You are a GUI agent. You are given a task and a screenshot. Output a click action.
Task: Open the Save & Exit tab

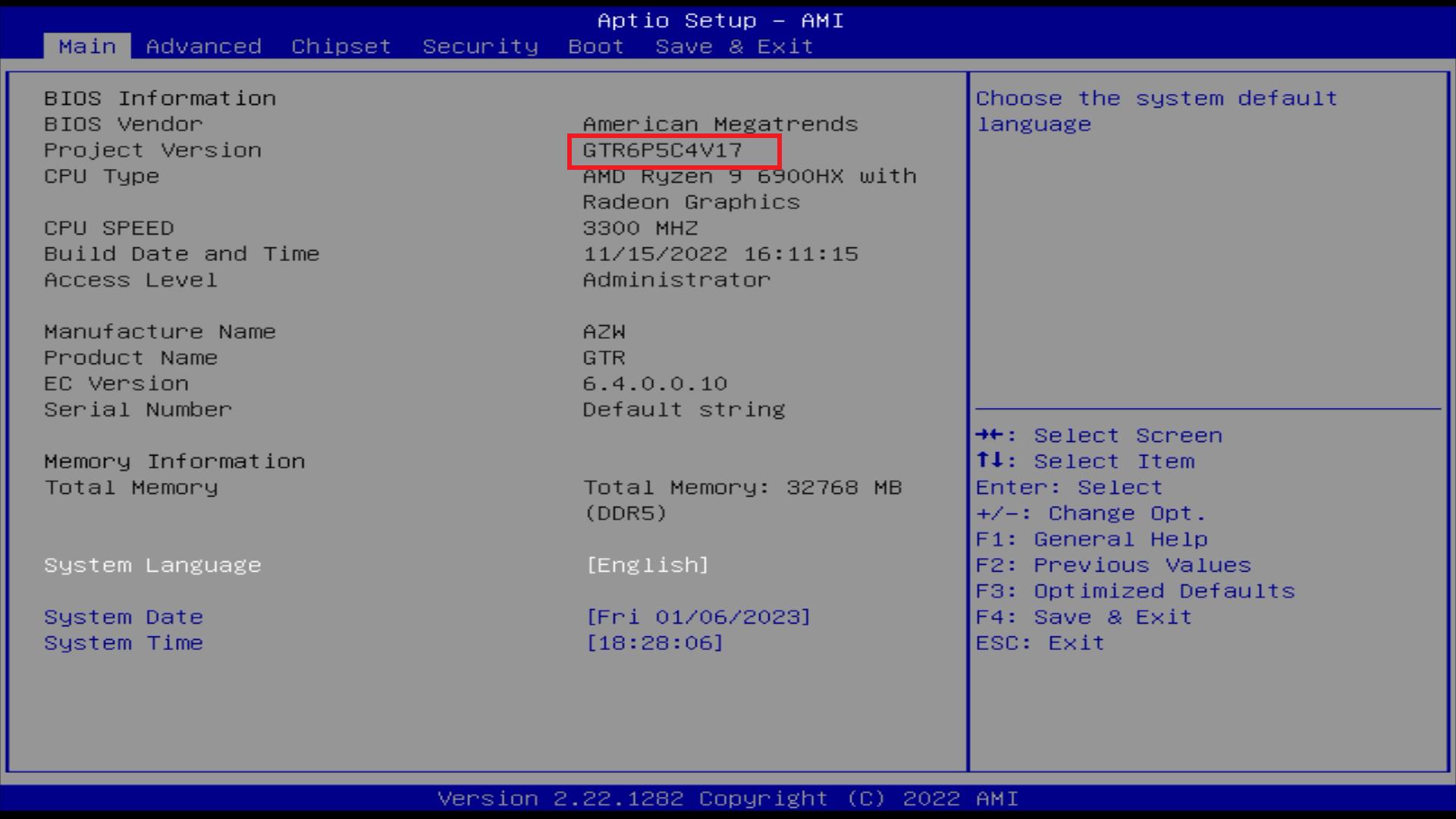click(734, 46)
